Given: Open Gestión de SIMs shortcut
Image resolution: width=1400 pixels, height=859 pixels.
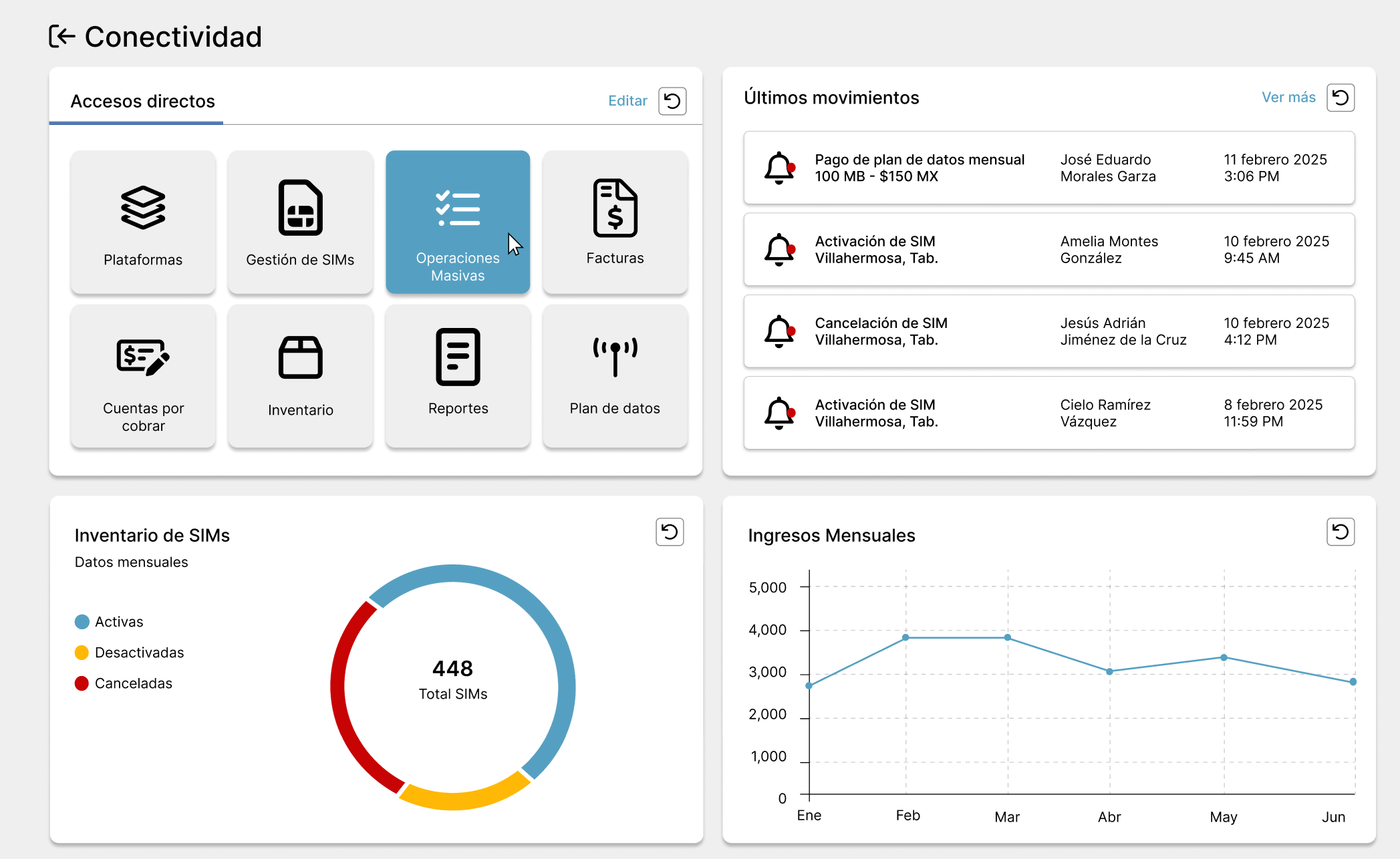Looking at the screenshot, I should [x=300, y=222].
